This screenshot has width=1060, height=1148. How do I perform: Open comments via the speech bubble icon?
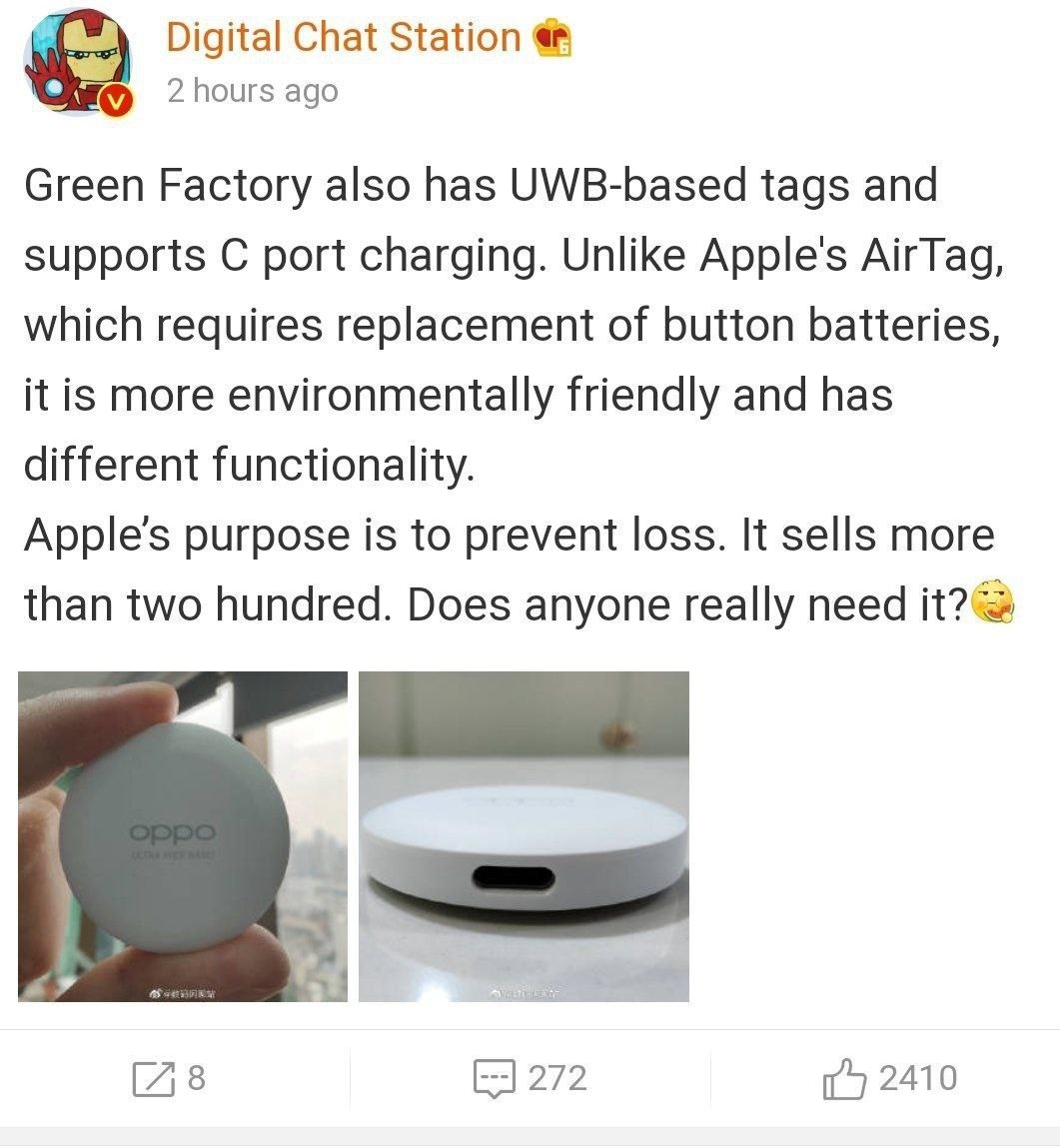click(495, 1078)
